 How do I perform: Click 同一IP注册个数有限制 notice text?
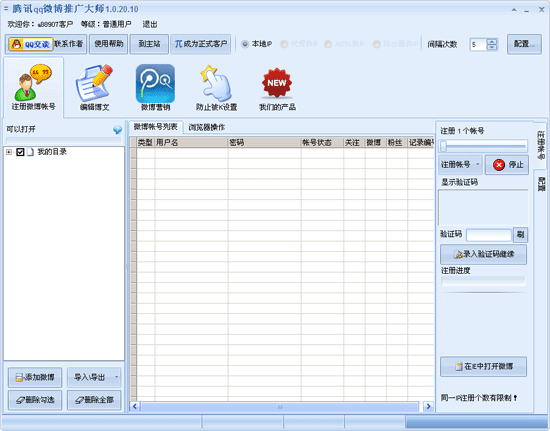pyautogui.click(x=479, y=398)
